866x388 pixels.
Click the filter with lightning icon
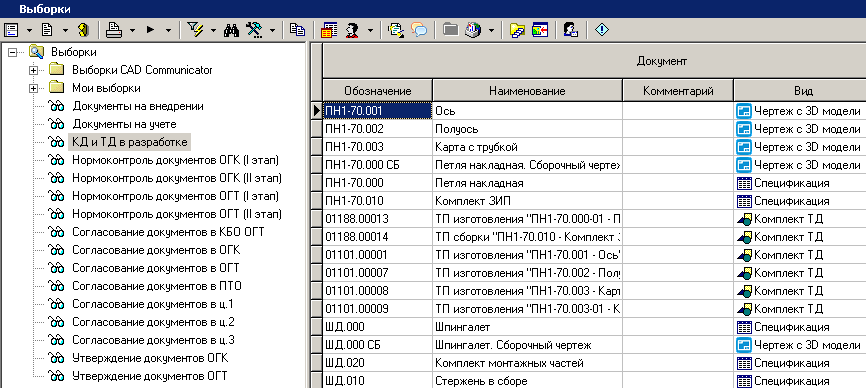[x=195, y=30]
